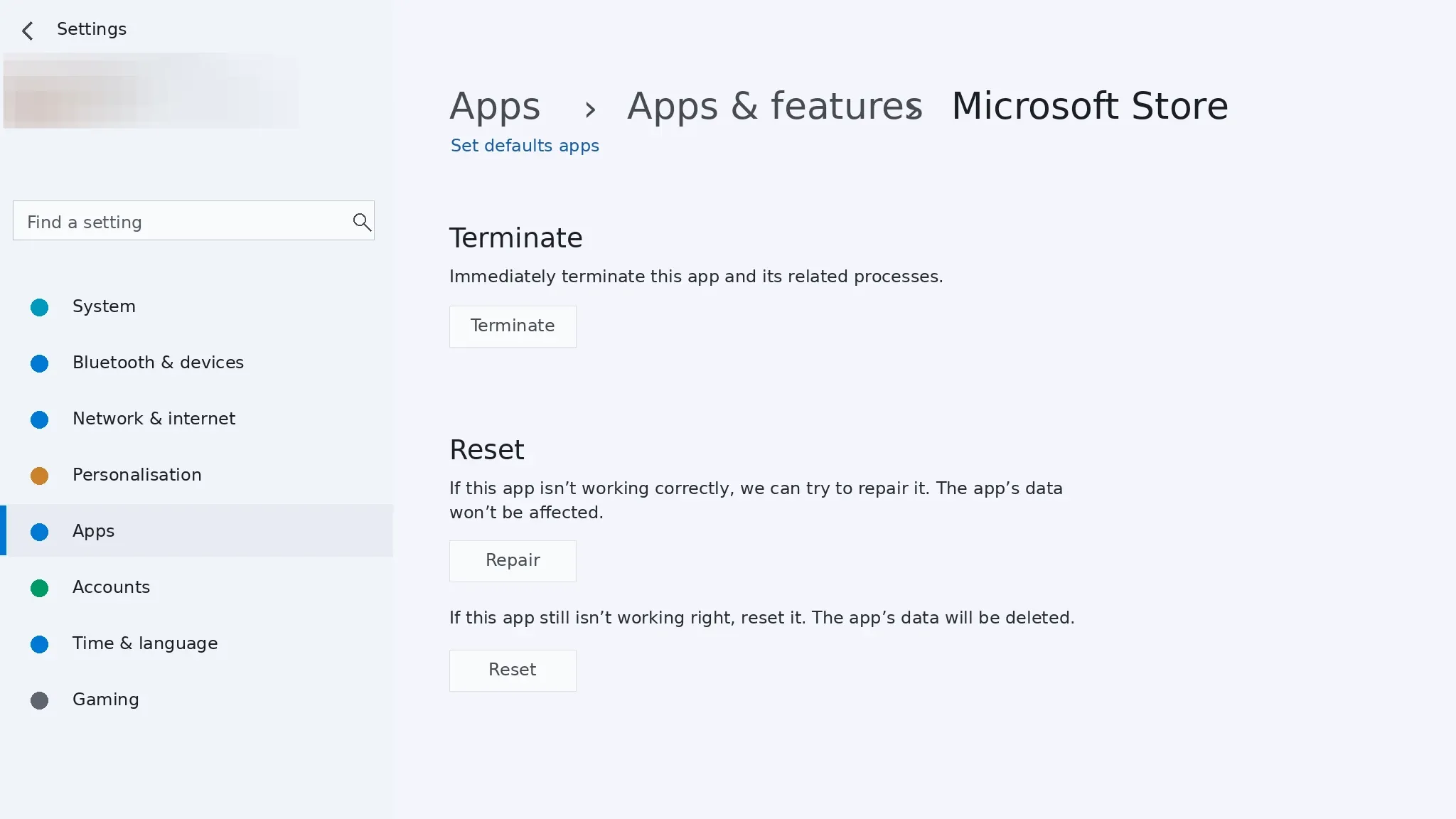Click the Apps sidebar dot icon
The width and height of the screenshot is (1456, 819).
(39, 532)
